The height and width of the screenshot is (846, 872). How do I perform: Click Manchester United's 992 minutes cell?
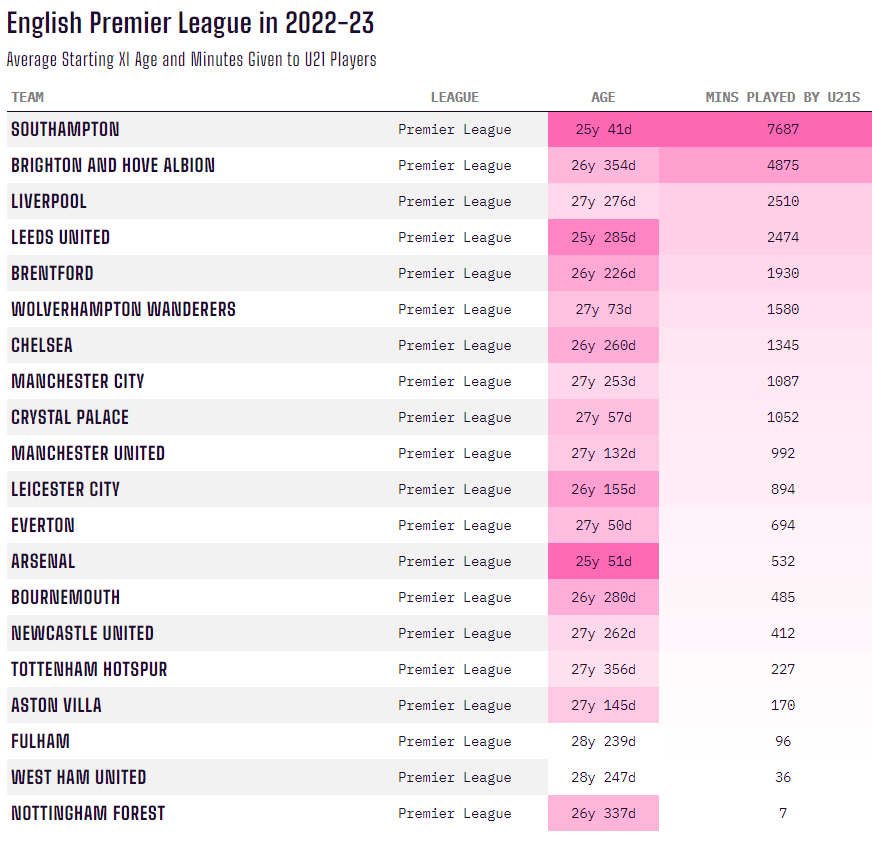point(783,453)
